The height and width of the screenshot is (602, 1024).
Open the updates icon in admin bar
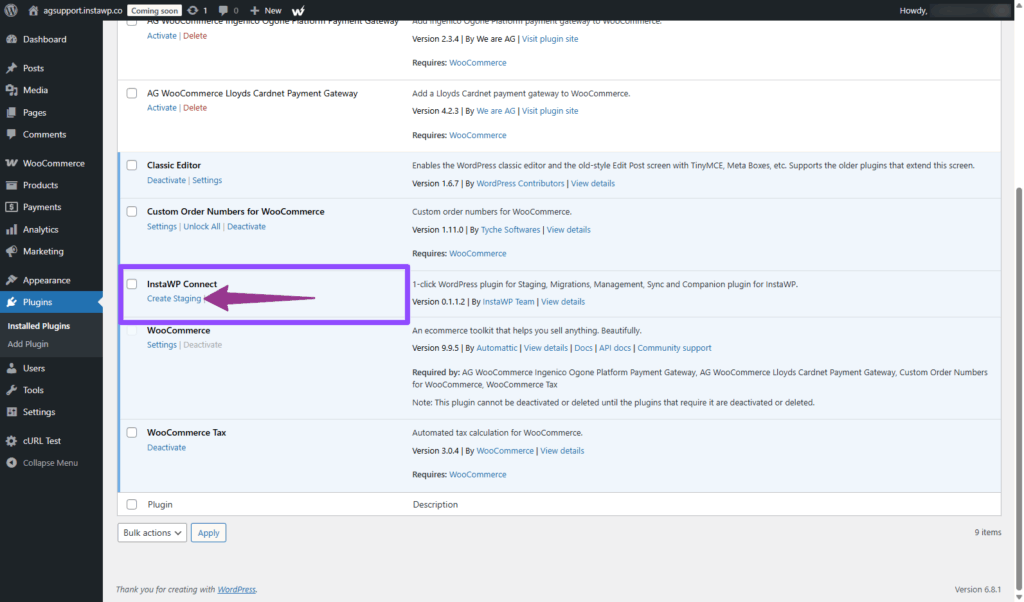(197, 10)
